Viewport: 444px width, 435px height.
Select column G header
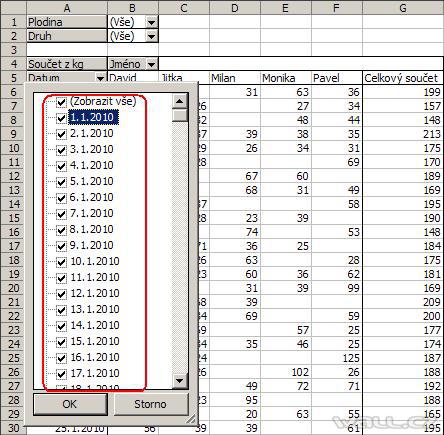pyautogui.click(x=403, y=7)
